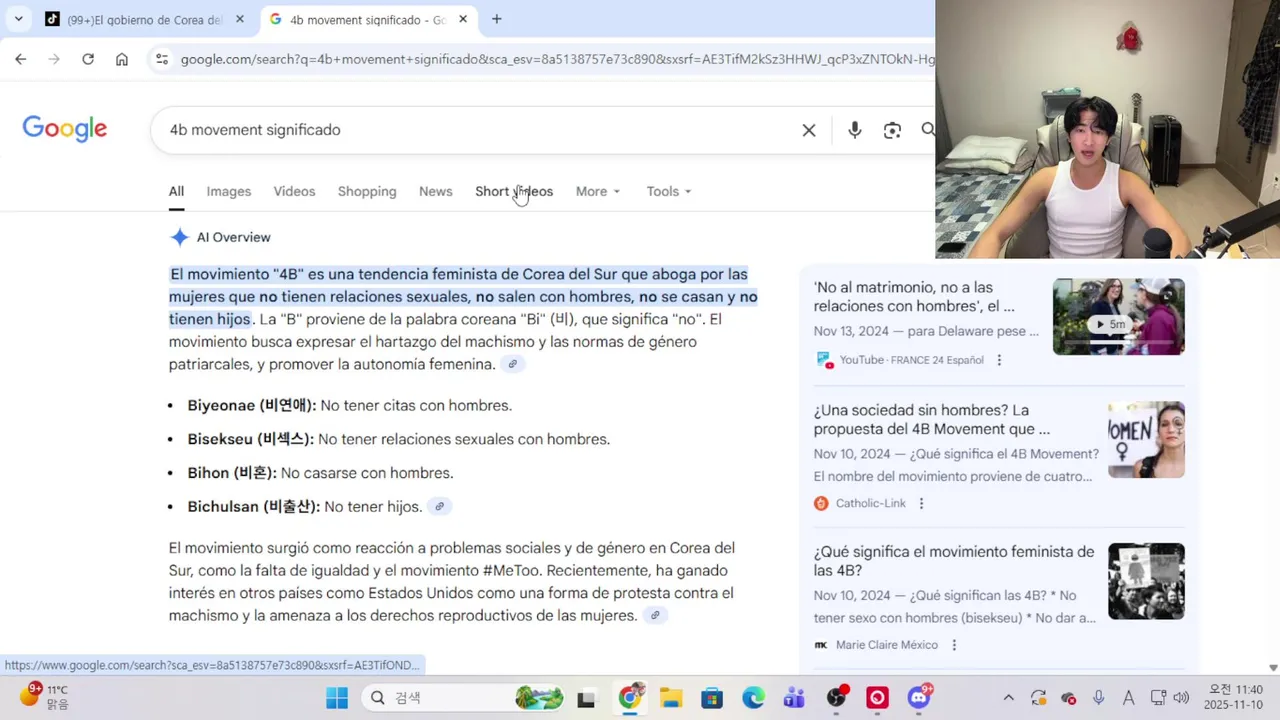Click the taskbar search box 검색
This screenshot has height=720, width=1280.
coord(462,698)
